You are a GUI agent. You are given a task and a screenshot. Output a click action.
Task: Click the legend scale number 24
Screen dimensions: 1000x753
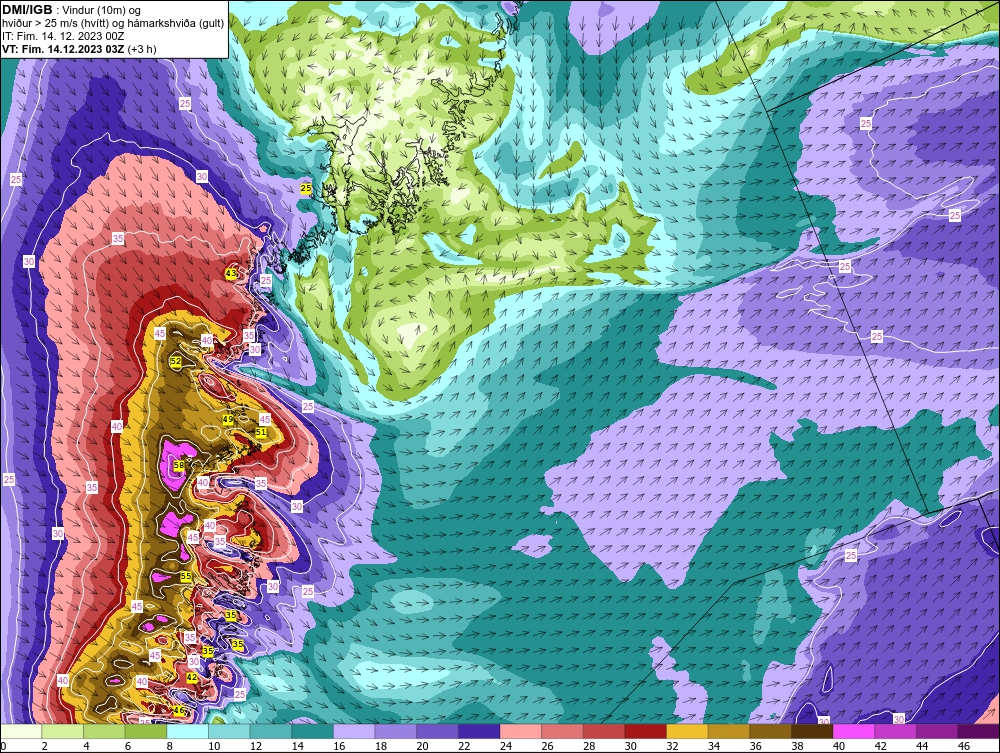[x=506, y=746]
